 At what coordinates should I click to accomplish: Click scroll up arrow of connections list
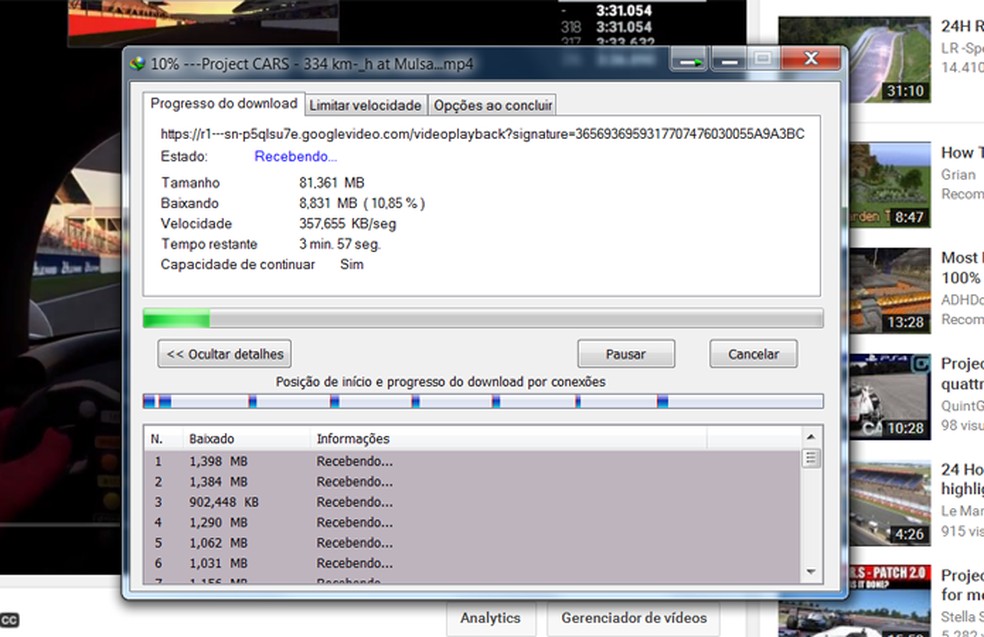click(810, 436)
